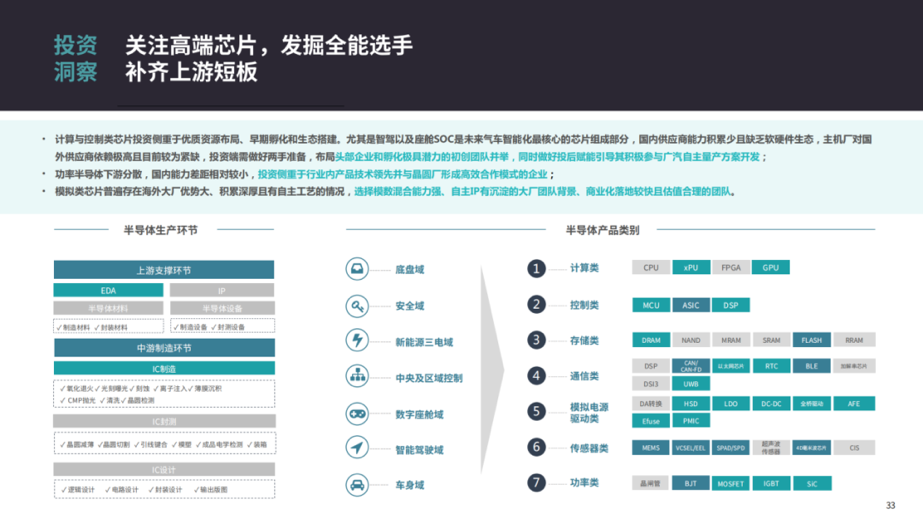
Task: Click the NAND chip label
Action: click(x=691, y=340)
